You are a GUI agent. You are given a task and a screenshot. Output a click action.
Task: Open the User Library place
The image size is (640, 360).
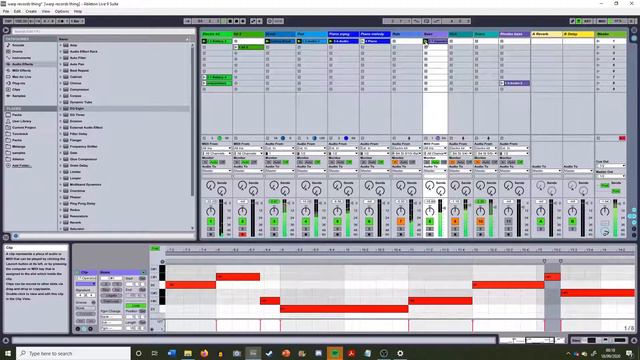point(22,121)
